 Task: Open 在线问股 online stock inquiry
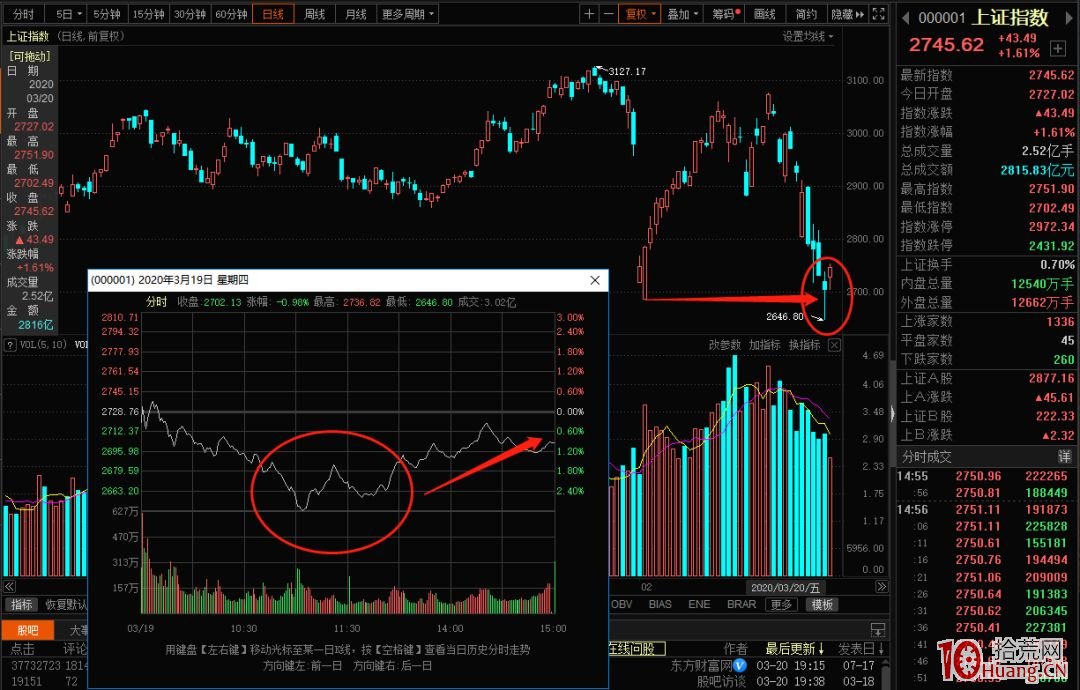pyautogui.click(x=636, y=649)
